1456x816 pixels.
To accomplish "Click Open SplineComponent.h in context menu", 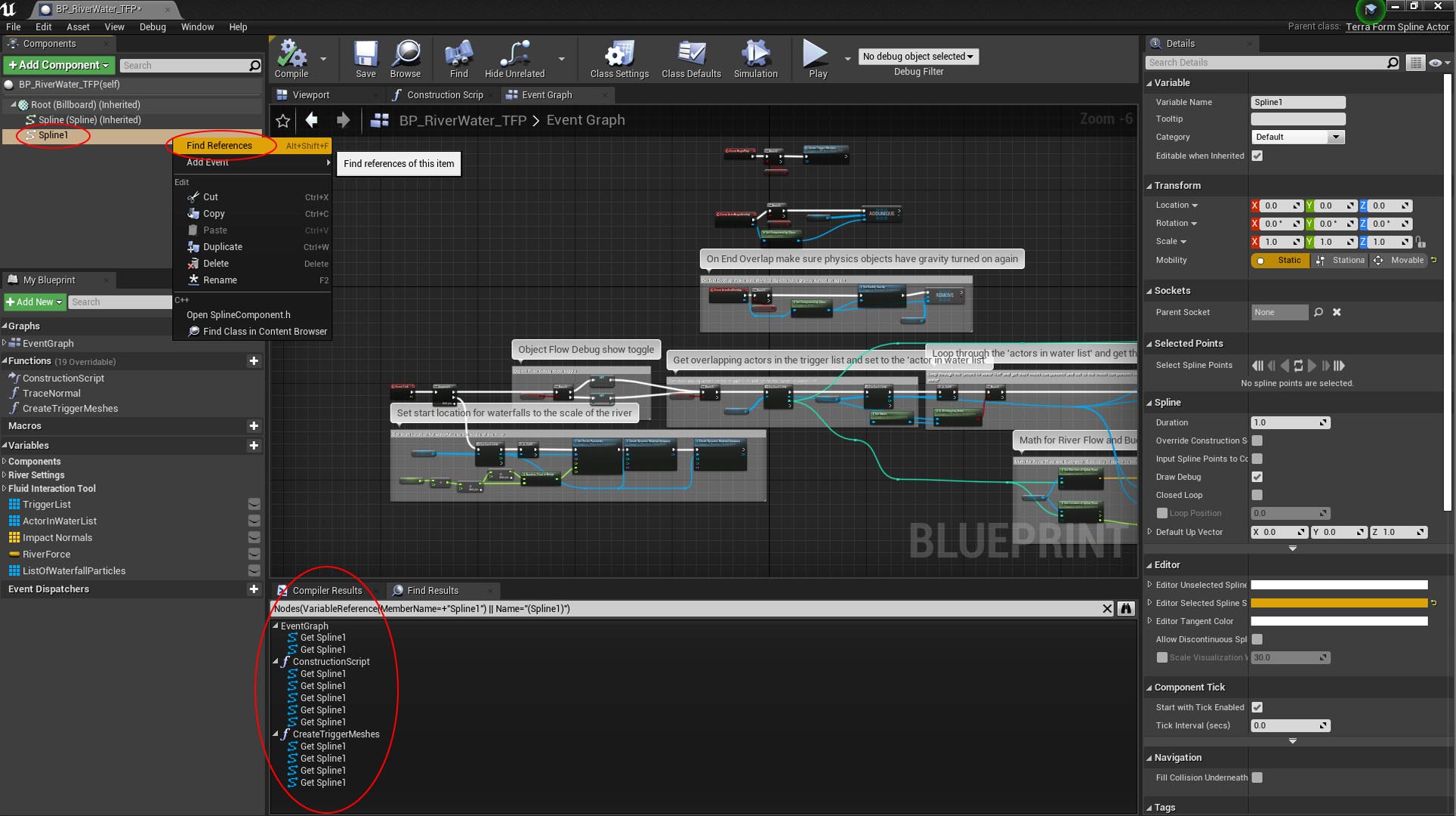I will [x=251, y=315].
